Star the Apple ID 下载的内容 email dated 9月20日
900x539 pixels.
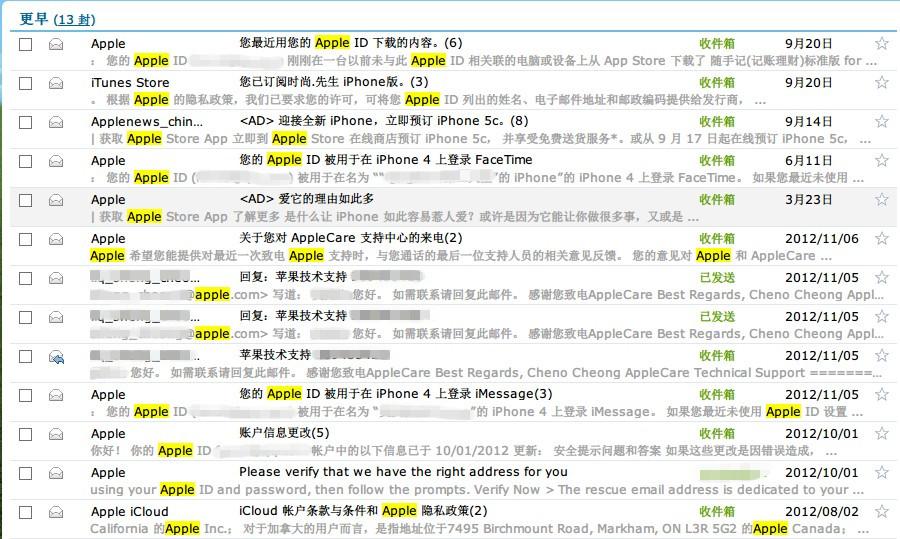(x=882, y=43)
